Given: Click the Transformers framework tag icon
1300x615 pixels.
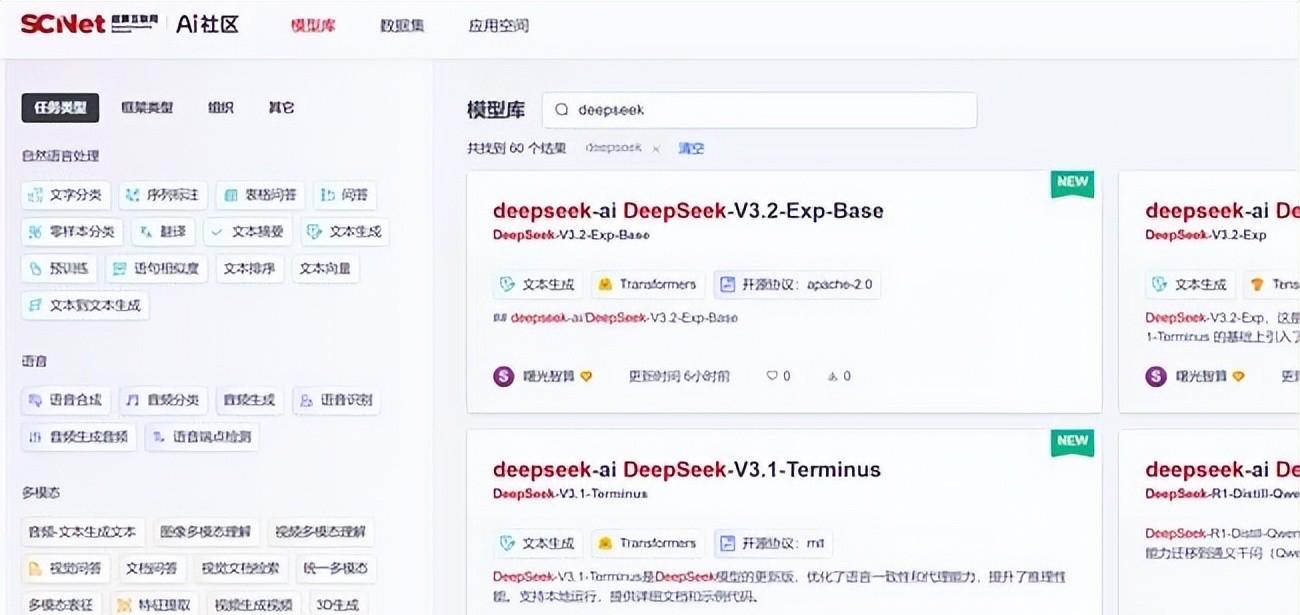Looking at the screenshot, I should coord(604,284).
